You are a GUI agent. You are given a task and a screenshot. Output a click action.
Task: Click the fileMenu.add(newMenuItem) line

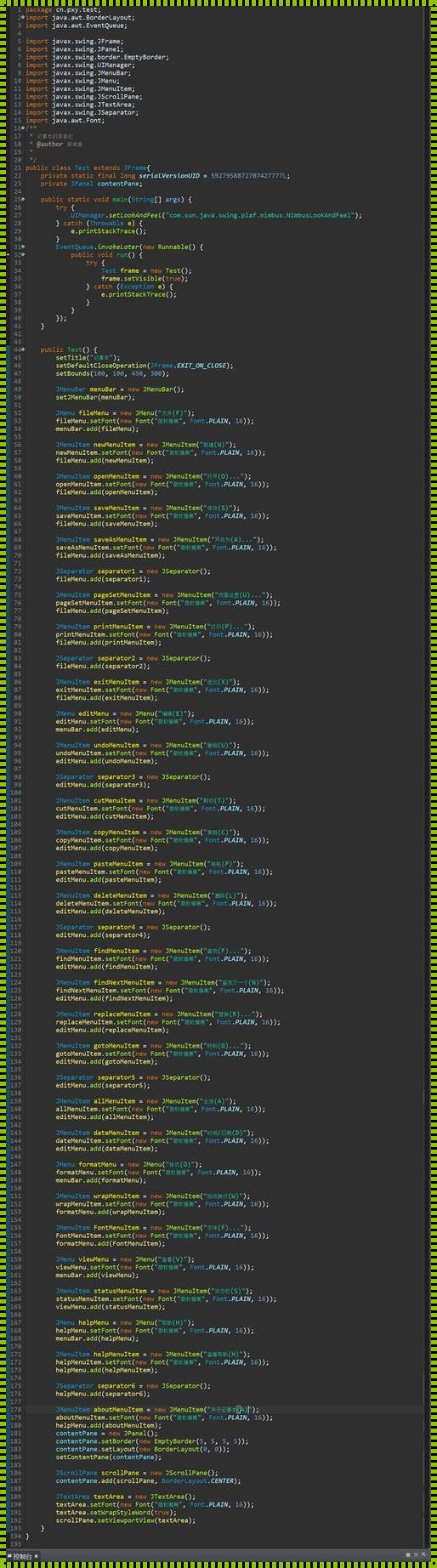click(105, 460)
